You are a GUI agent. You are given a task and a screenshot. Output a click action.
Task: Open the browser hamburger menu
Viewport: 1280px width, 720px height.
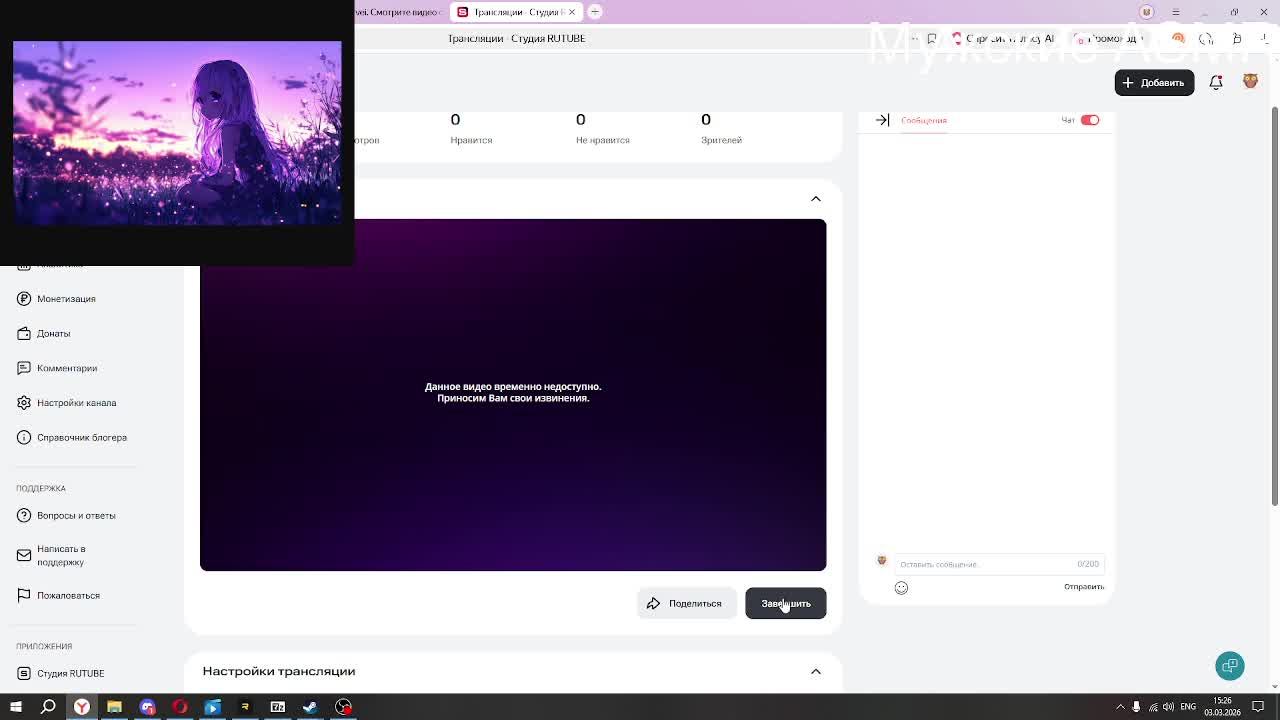(x=1176, y=12)
